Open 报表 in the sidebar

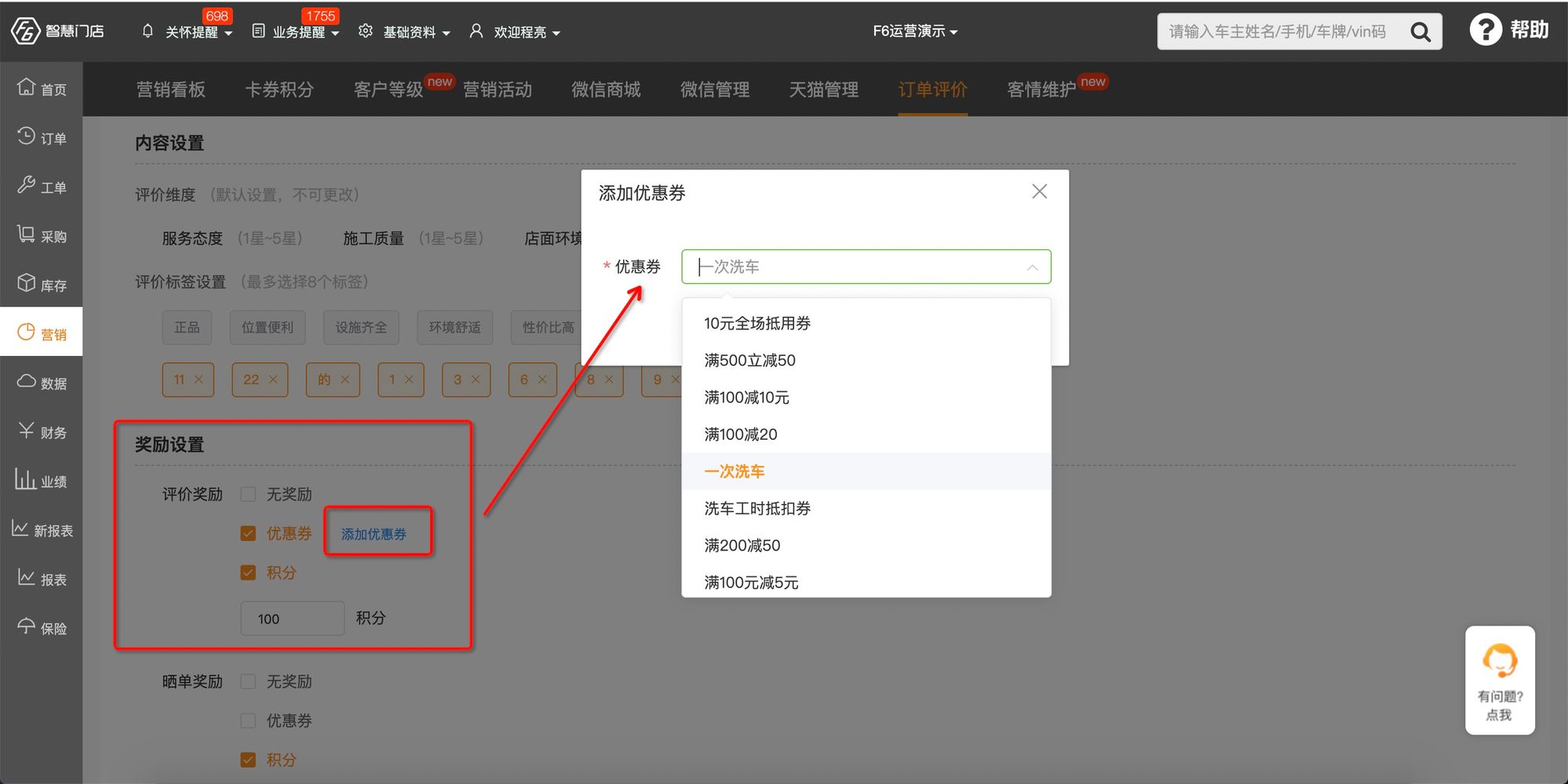tap(42, 579)
